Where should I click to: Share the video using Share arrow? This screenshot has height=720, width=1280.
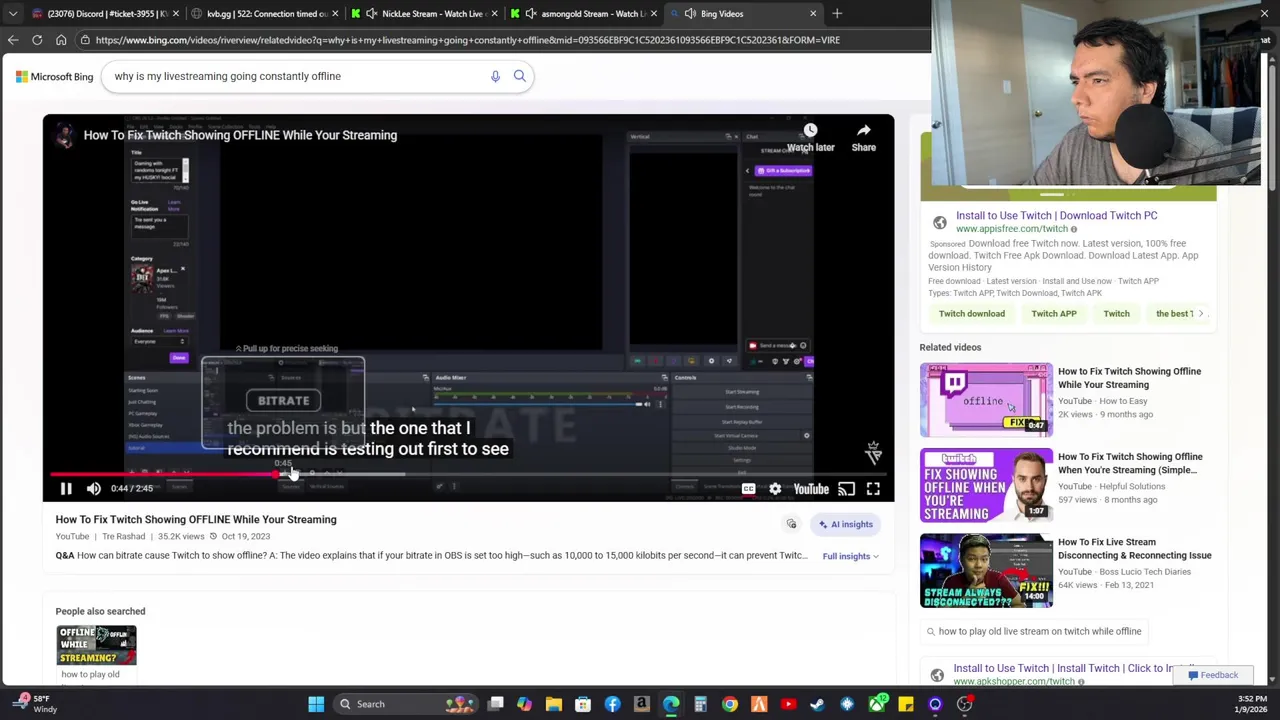tap(864, 138)
